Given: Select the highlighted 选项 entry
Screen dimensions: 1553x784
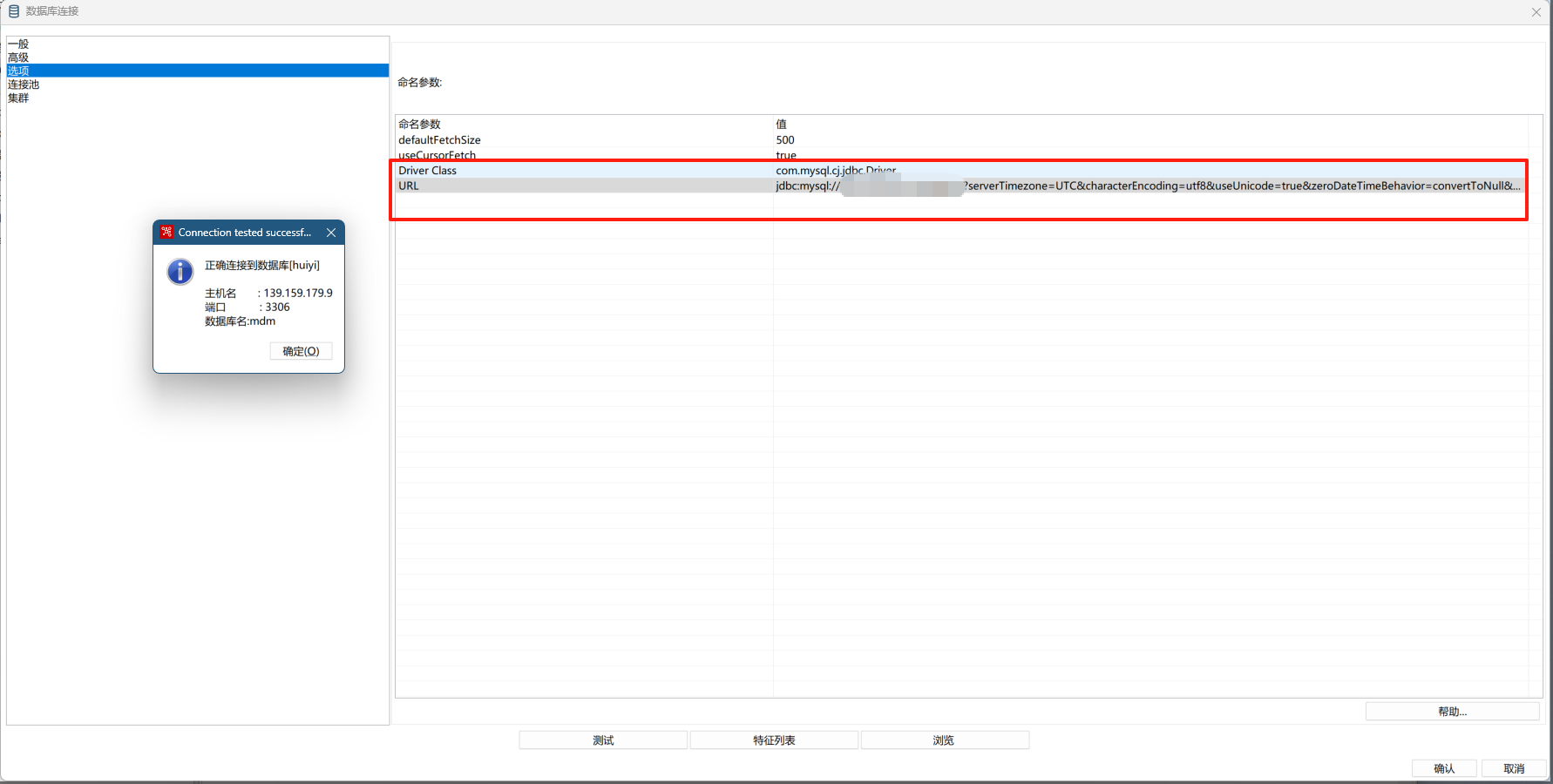Looking at the screenshot, I should 17,70.
